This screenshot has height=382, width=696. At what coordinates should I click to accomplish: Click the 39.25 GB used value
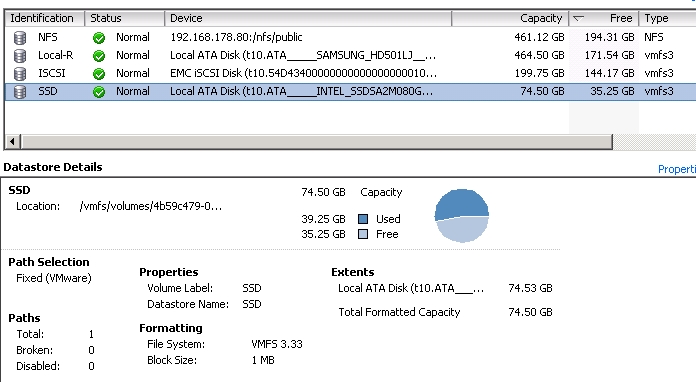point(323,219)
